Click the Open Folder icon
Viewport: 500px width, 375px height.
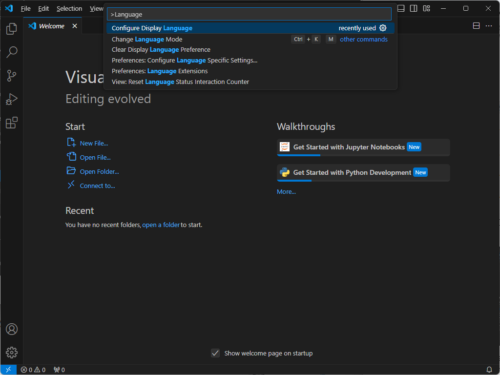(71, 171)
